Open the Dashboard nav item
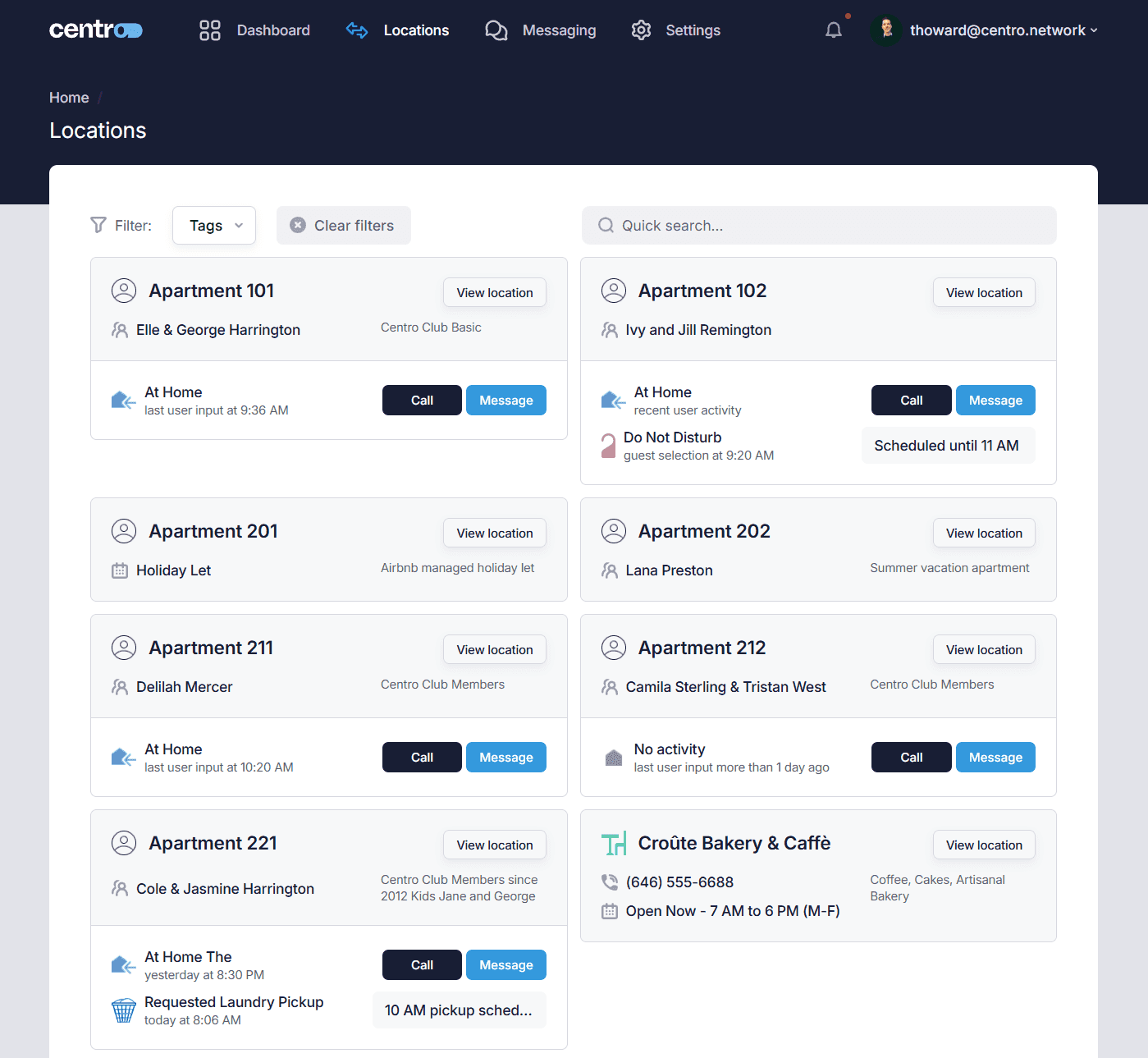The image size is (1148, 1058). pos(255,30)
